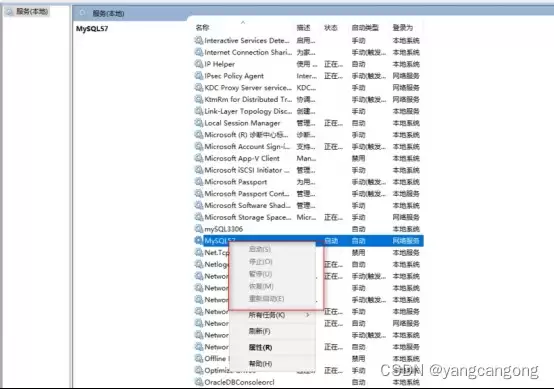Click the Inter... description in the IPsec Policy Agent row

(307, 76)
